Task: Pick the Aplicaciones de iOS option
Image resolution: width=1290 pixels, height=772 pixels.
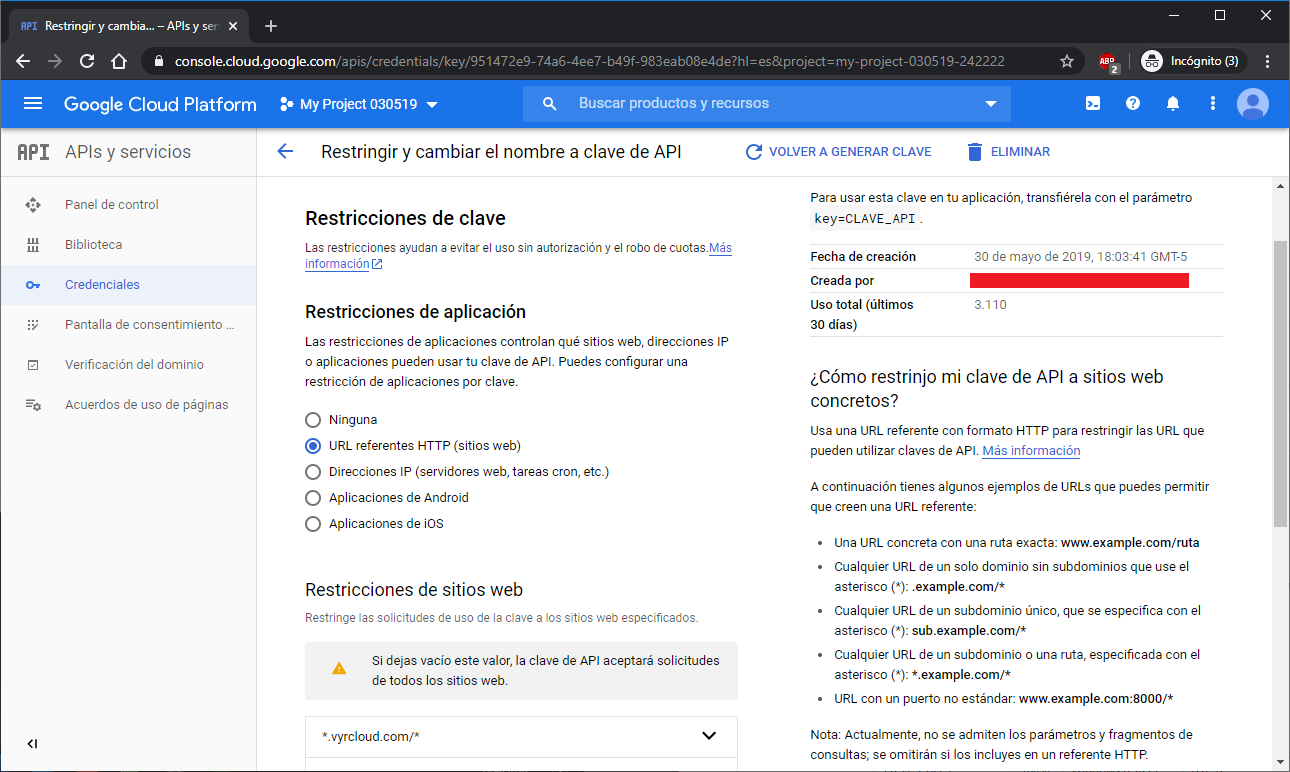Action: click(313, 524)
